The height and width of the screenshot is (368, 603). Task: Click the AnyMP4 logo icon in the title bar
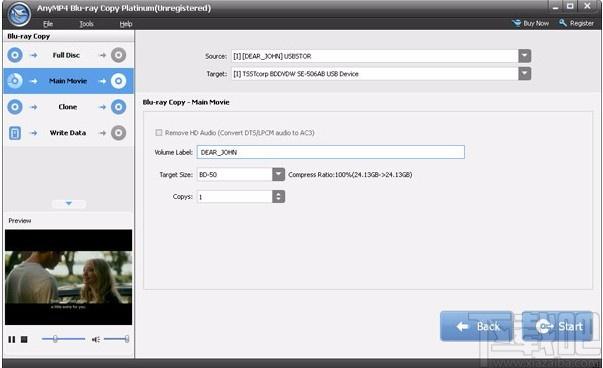(x=19, y=14)
